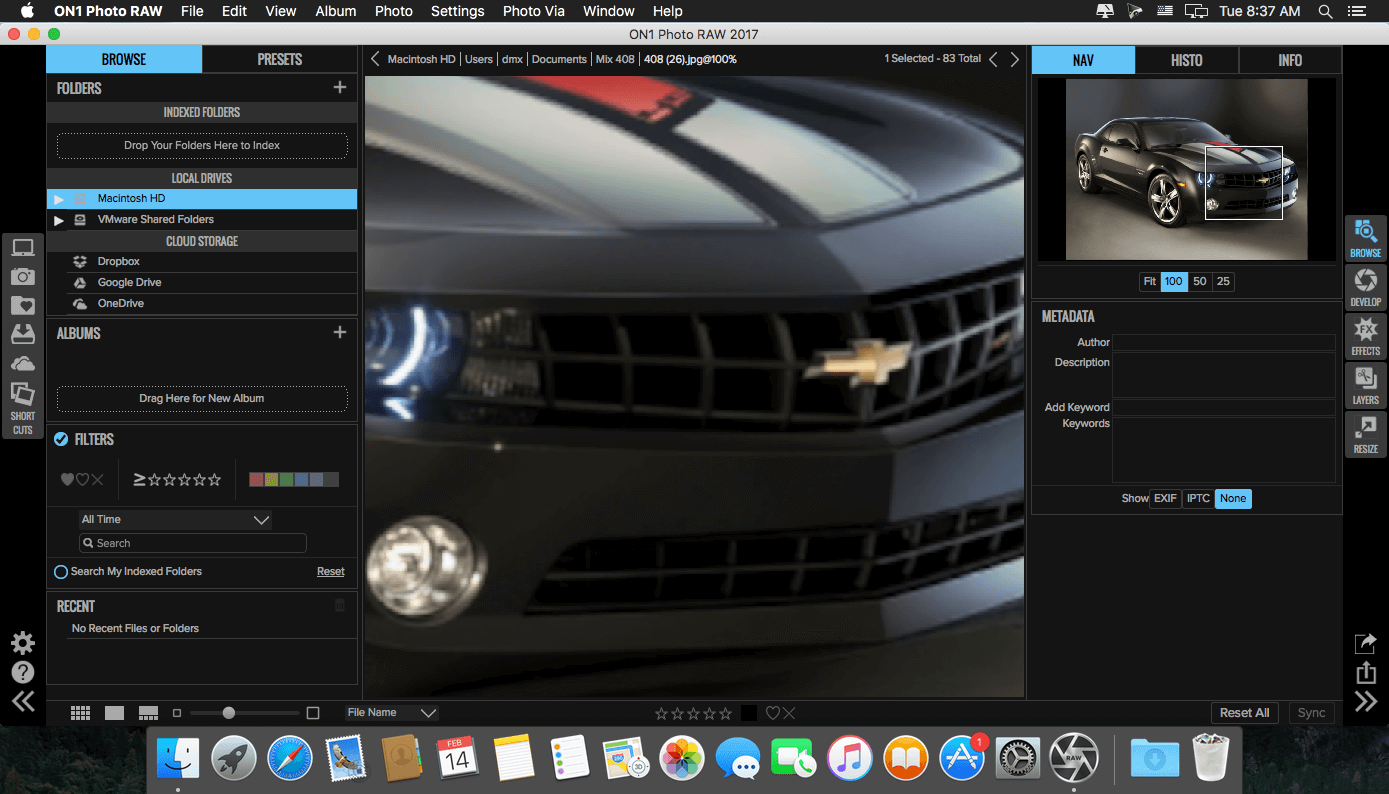Open the Album menu
Screen dimensions: 1389x794
335,11
